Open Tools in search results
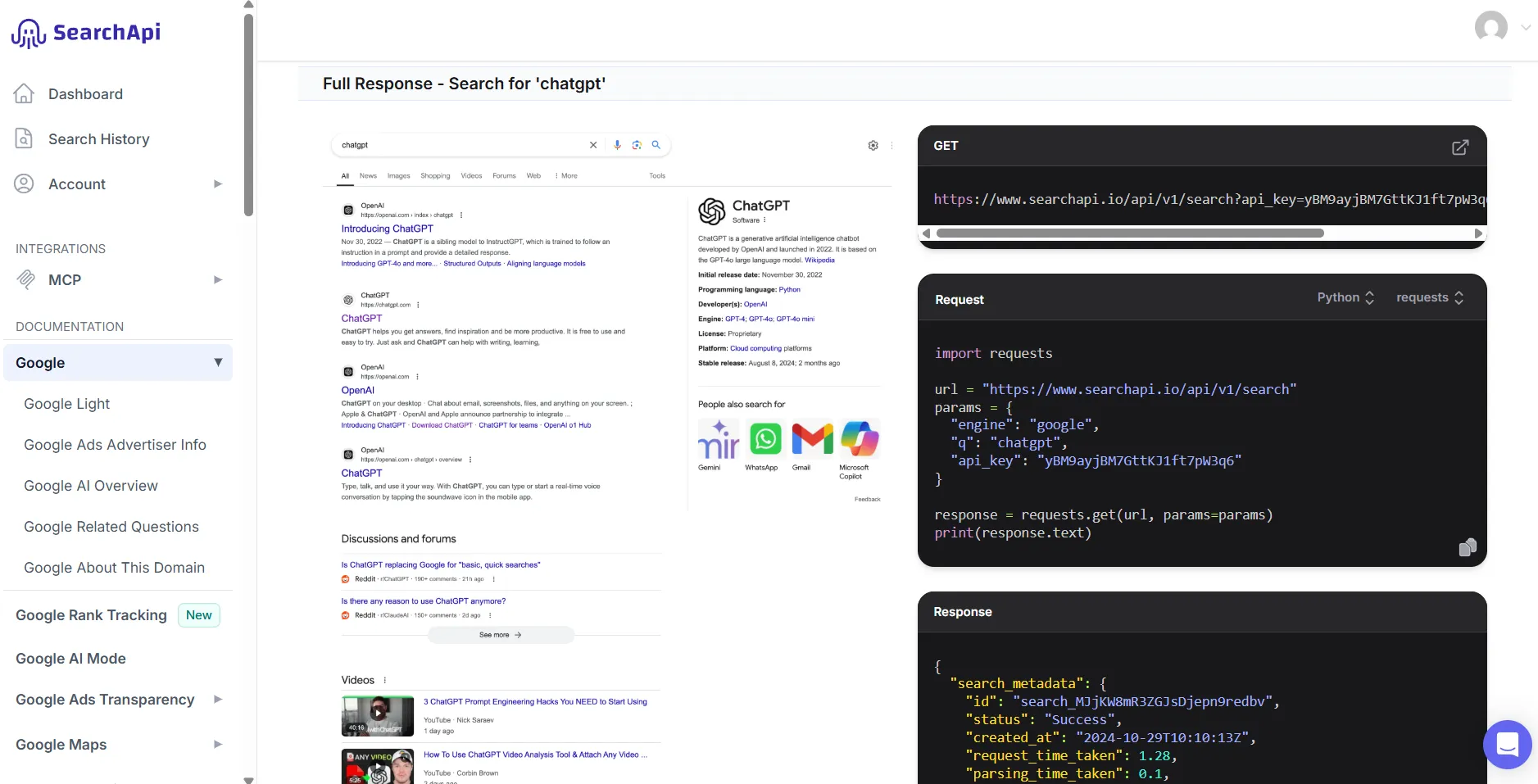The image size is (1538, 784). point(657,175)
